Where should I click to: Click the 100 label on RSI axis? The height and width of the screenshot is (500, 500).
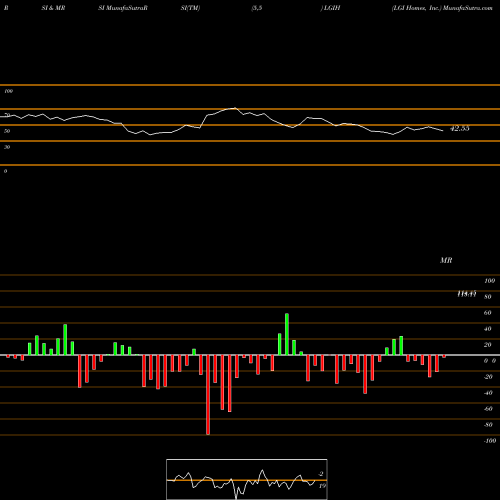click(8, 91)
